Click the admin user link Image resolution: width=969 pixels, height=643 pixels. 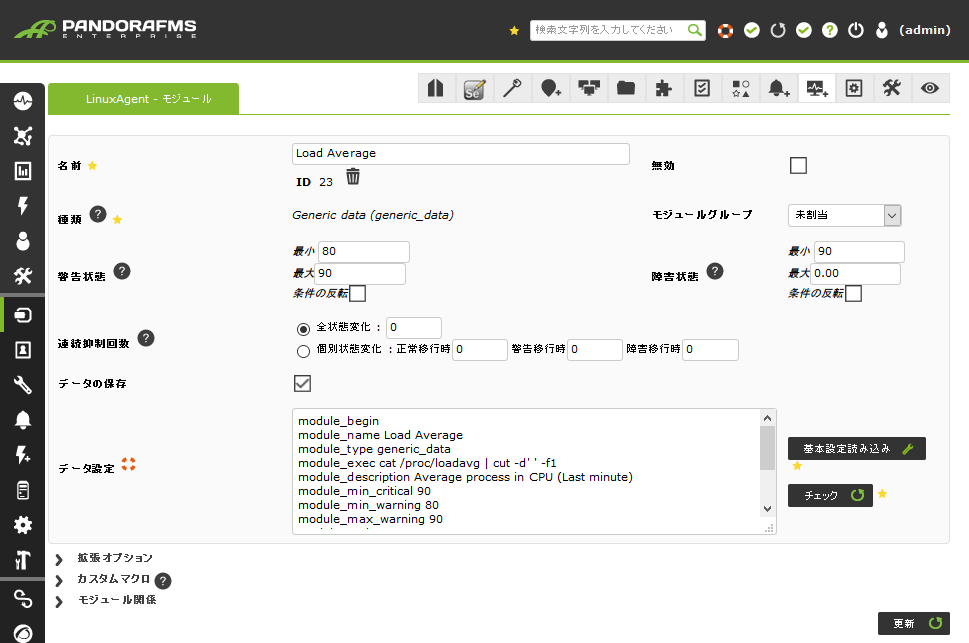click(x=925, y=30)
